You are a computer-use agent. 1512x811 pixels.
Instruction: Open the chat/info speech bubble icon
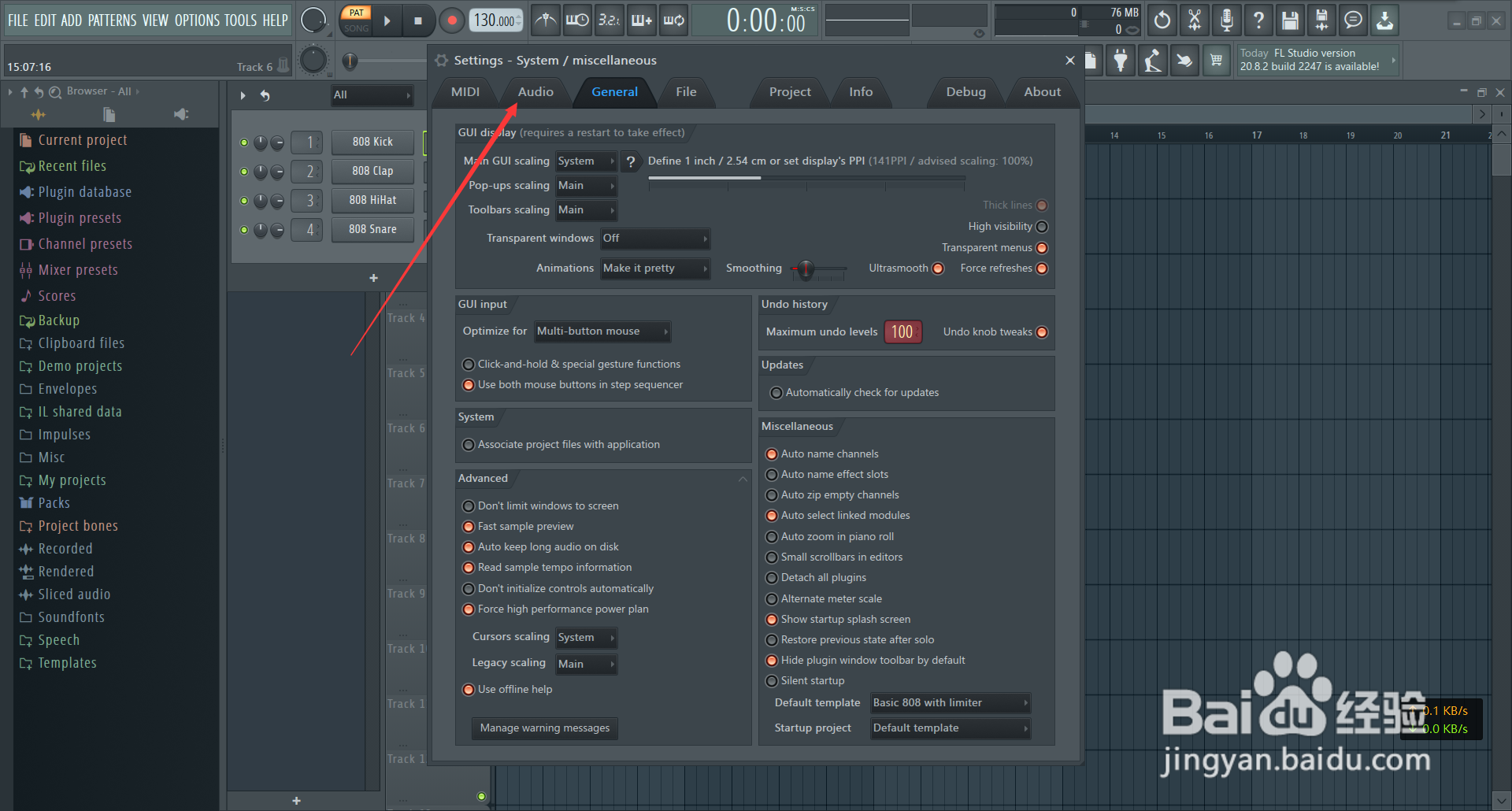pyautogui.click(x=1353, y=20)
